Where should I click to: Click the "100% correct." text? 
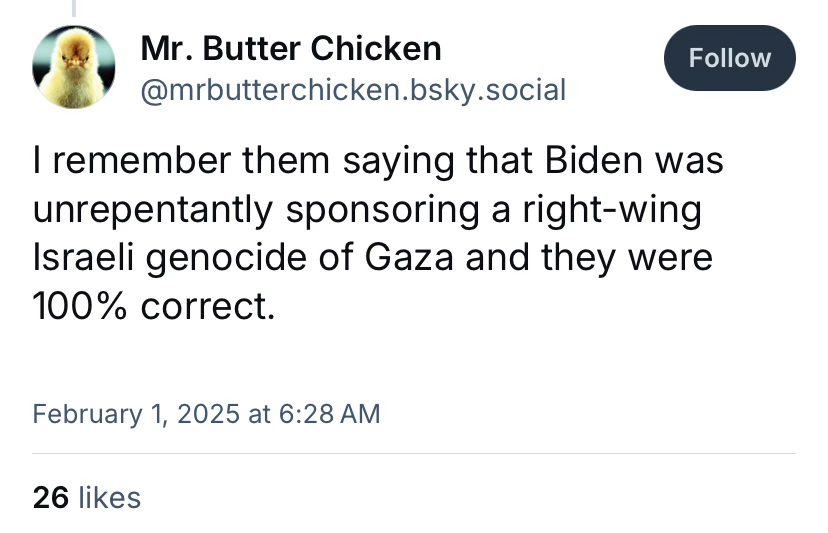coord(153,306)
